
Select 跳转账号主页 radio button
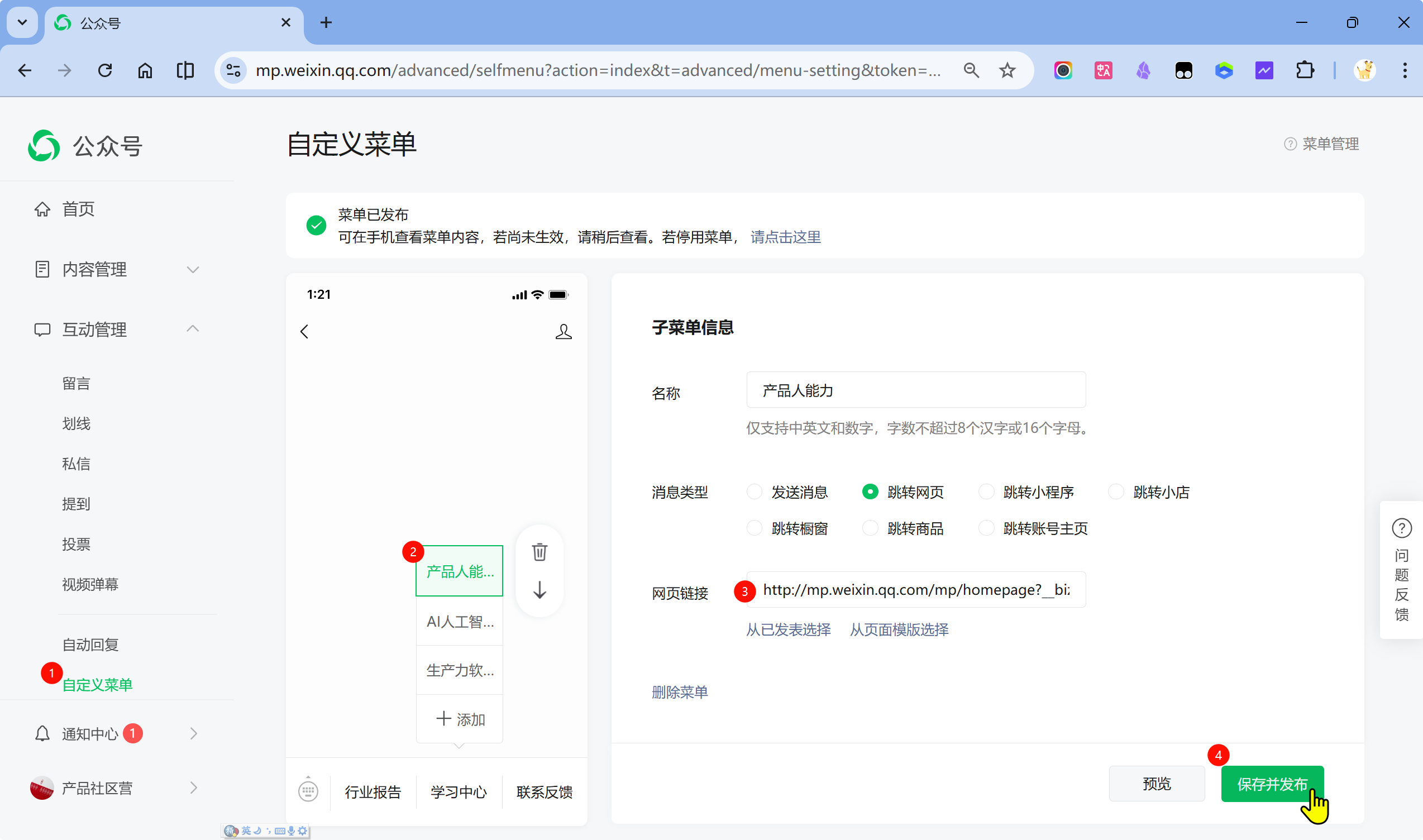click(987, 528)
